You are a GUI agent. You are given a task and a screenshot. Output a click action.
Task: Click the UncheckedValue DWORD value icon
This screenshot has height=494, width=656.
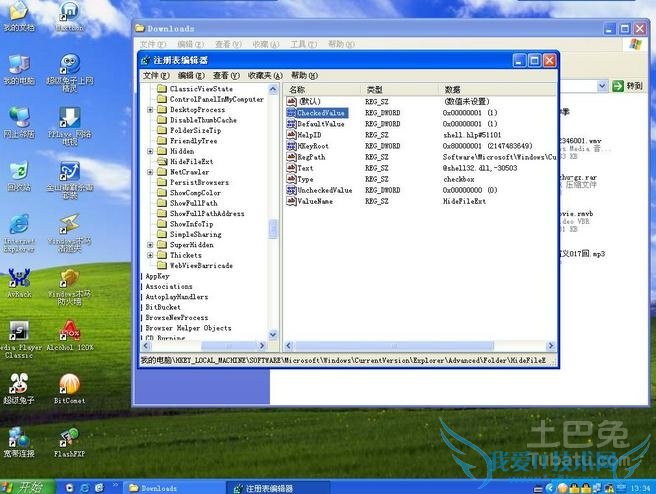click(x=291, y=190)
